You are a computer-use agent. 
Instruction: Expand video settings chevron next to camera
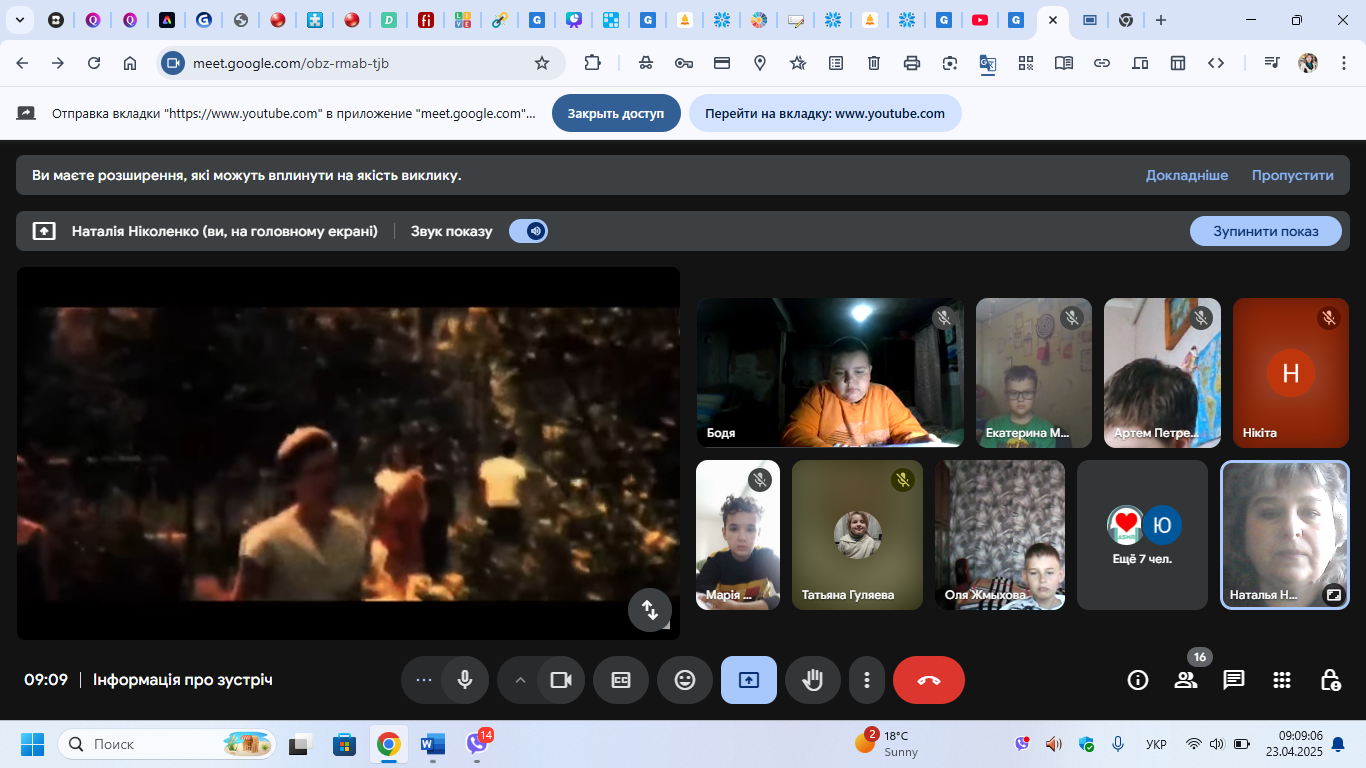coord(519,680)
